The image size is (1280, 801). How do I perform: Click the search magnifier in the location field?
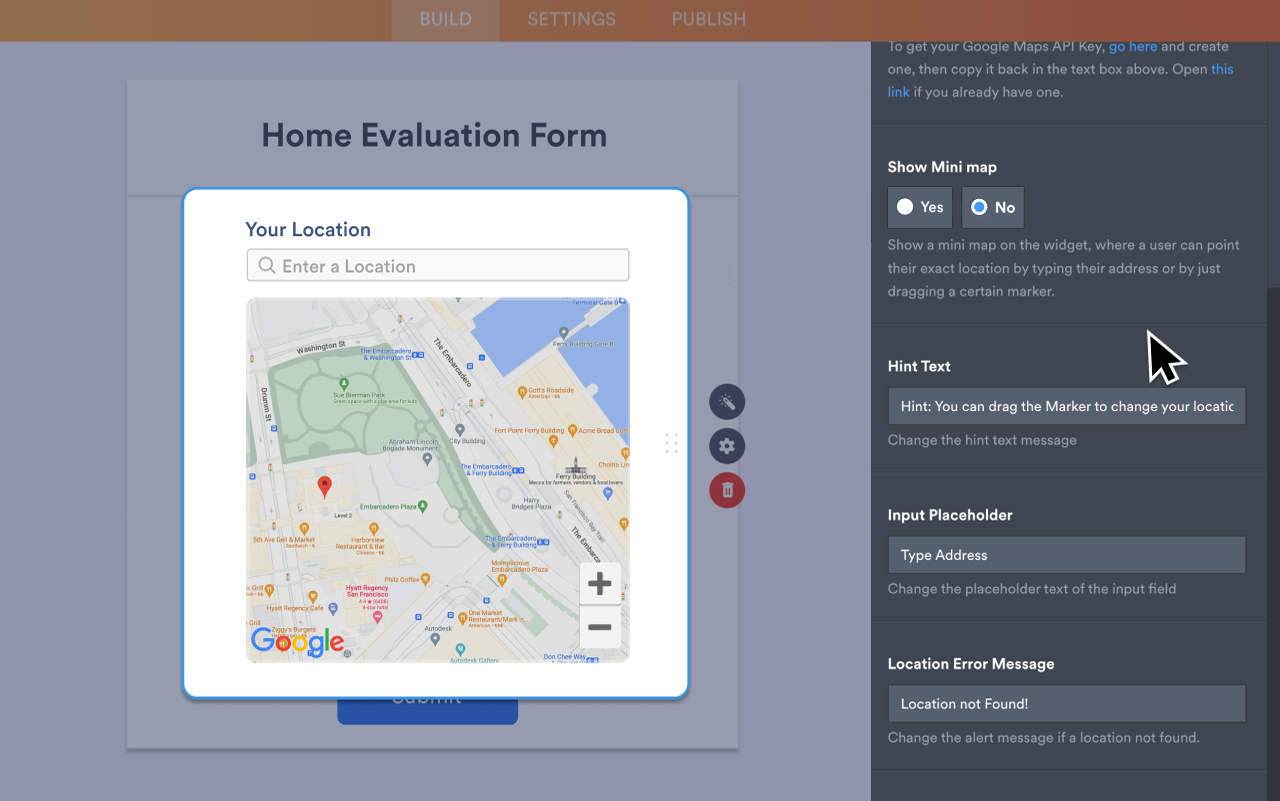265,265
